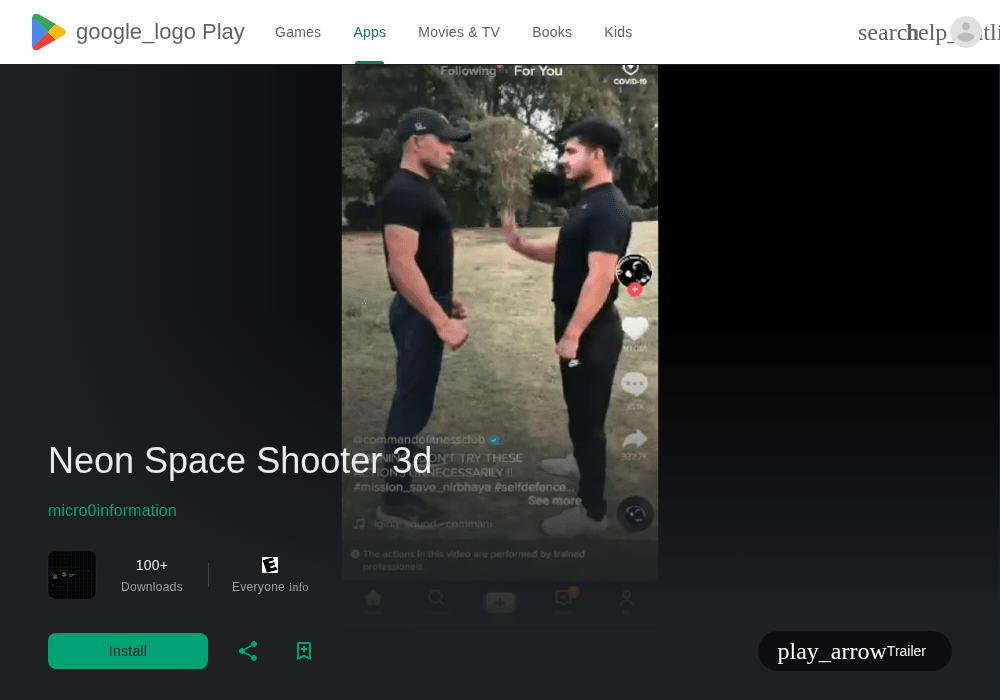
Task: Go to the Movies & TV tab
Action: tap(459, 32)
